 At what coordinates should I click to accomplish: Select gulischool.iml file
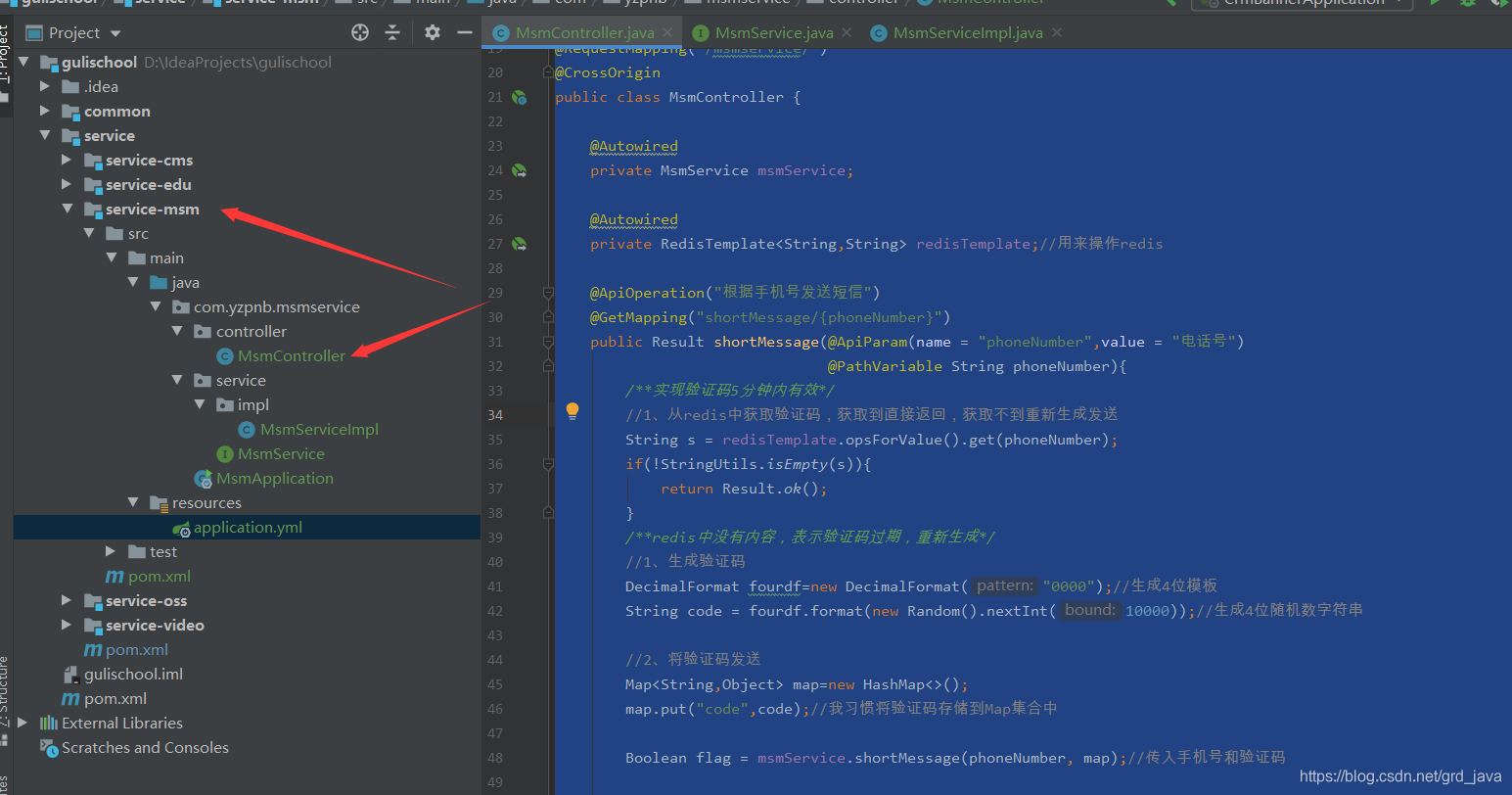pos(133,674)
